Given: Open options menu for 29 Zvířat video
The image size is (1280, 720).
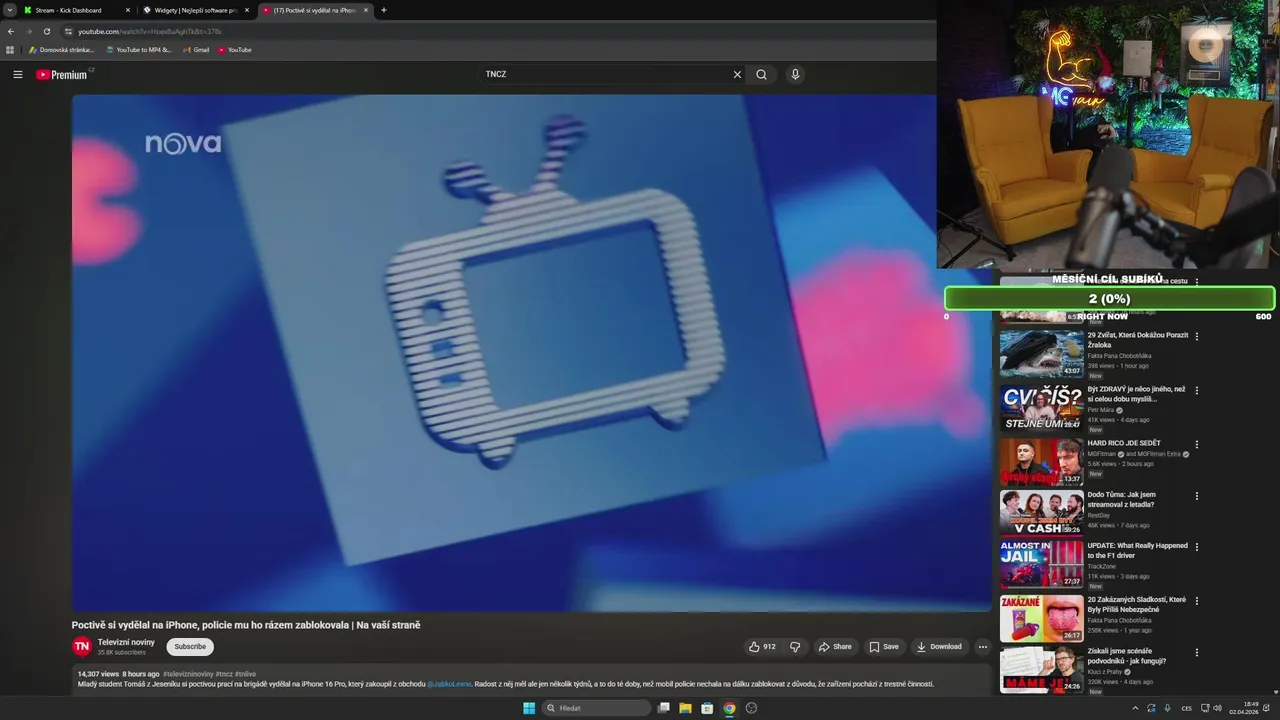Looking at the screenshot, I should (x=1197, y=336).
